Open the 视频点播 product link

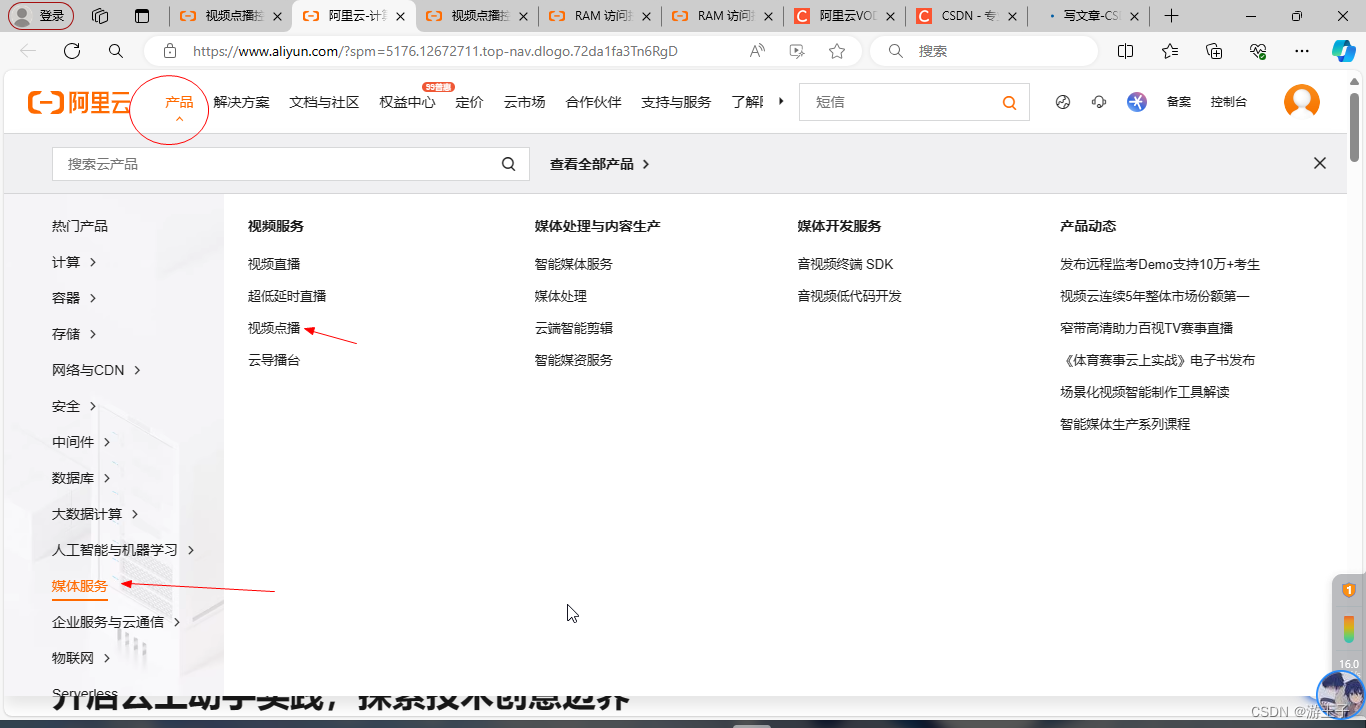click(x=274, y=328)
